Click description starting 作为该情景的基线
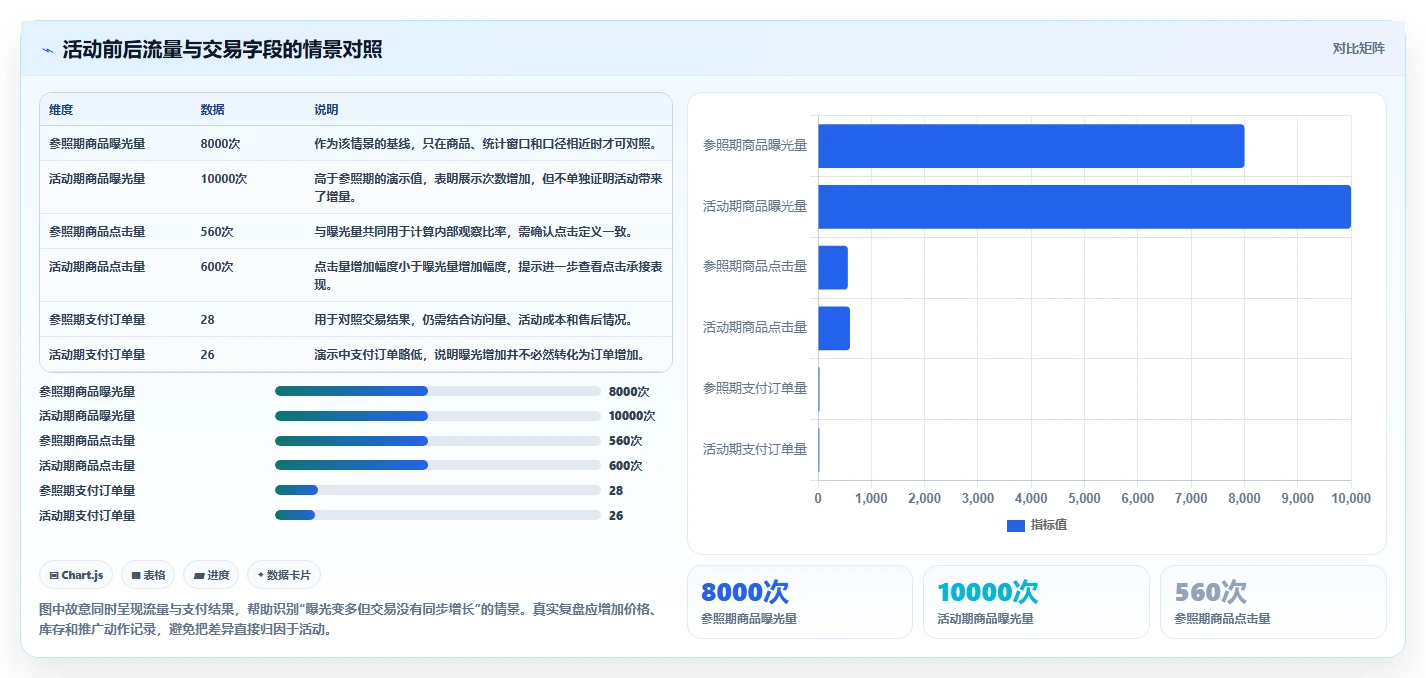The height and width of the screenshot is (678, 1426). pyautogui.click(x=485, y=144)
